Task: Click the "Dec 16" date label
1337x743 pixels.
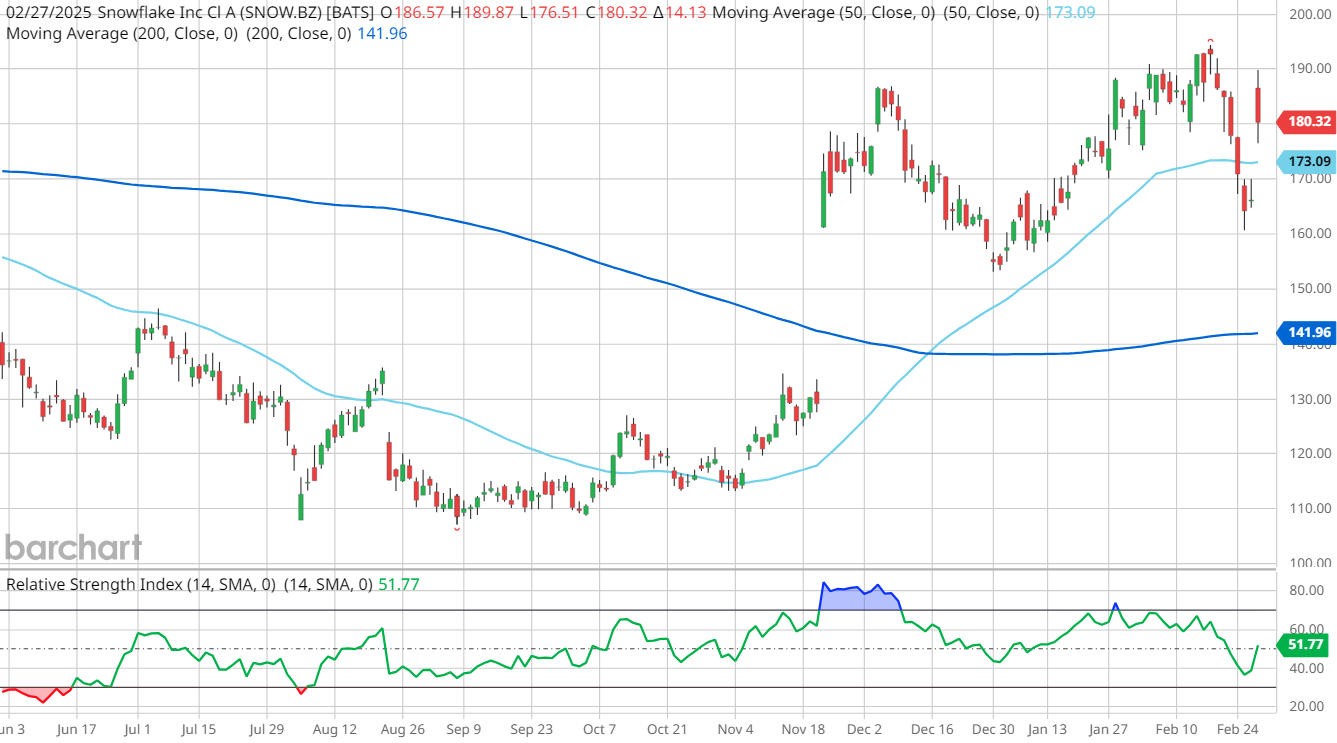Action: [x=931, y=730]
